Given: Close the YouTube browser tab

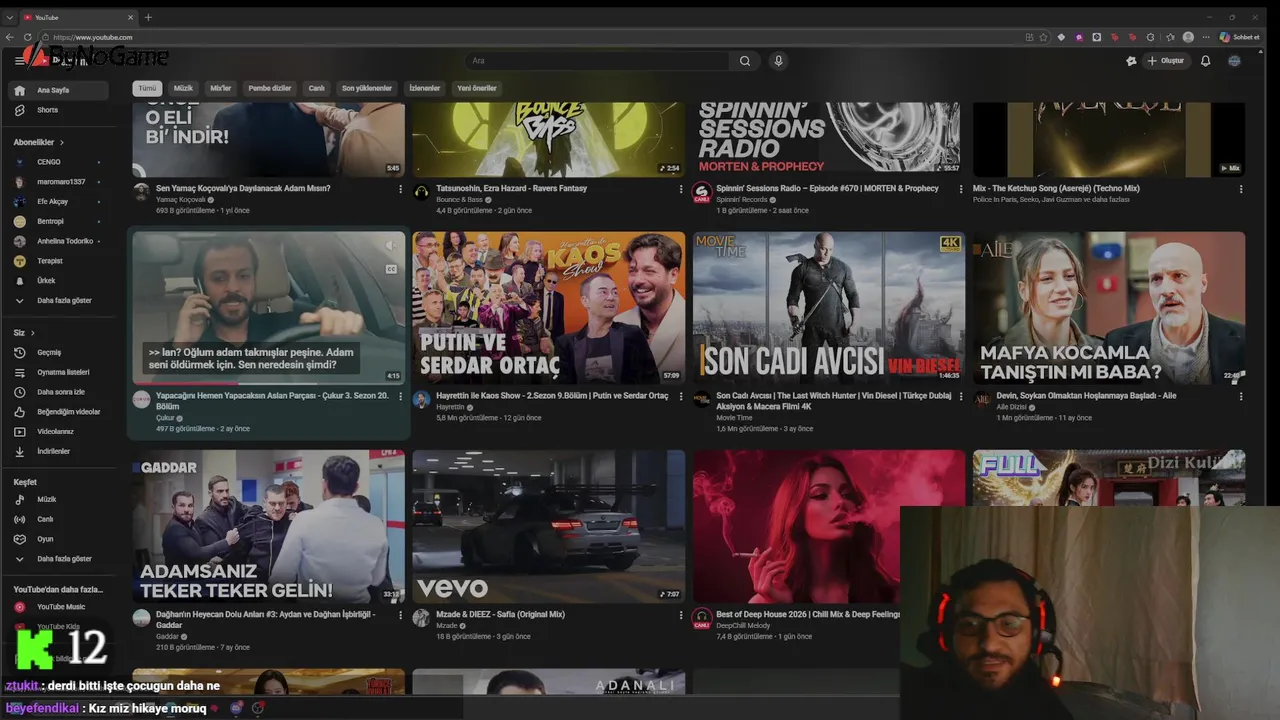Looking at the screenshot, I should click(x=130, y=17).
